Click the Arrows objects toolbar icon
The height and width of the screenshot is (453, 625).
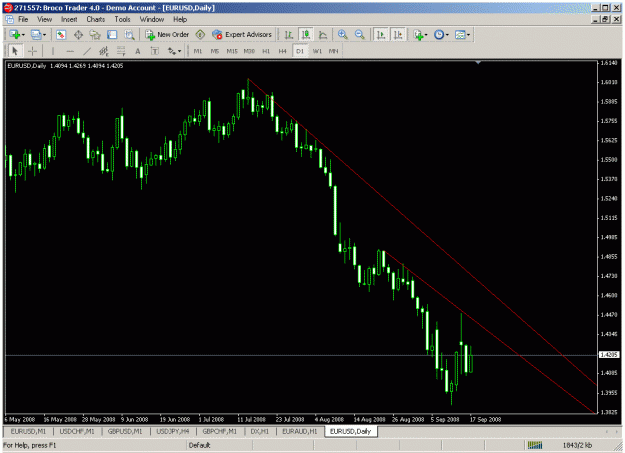171,51
